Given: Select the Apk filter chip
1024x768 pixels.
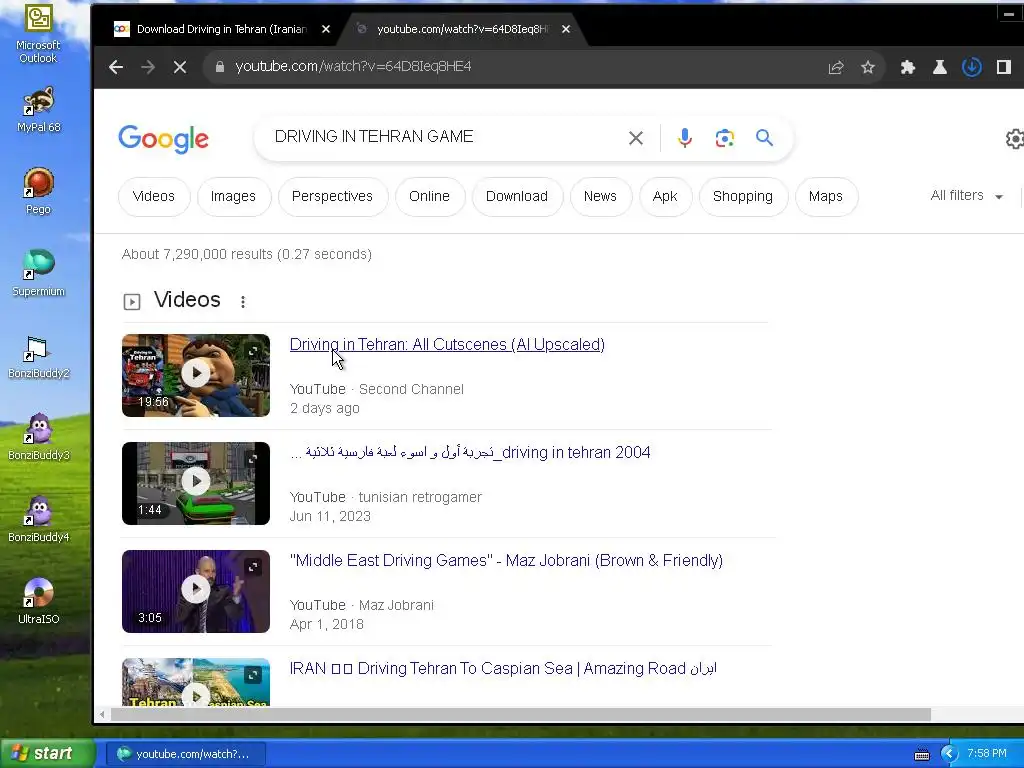Looking at the screenshot, I should 665,196.
